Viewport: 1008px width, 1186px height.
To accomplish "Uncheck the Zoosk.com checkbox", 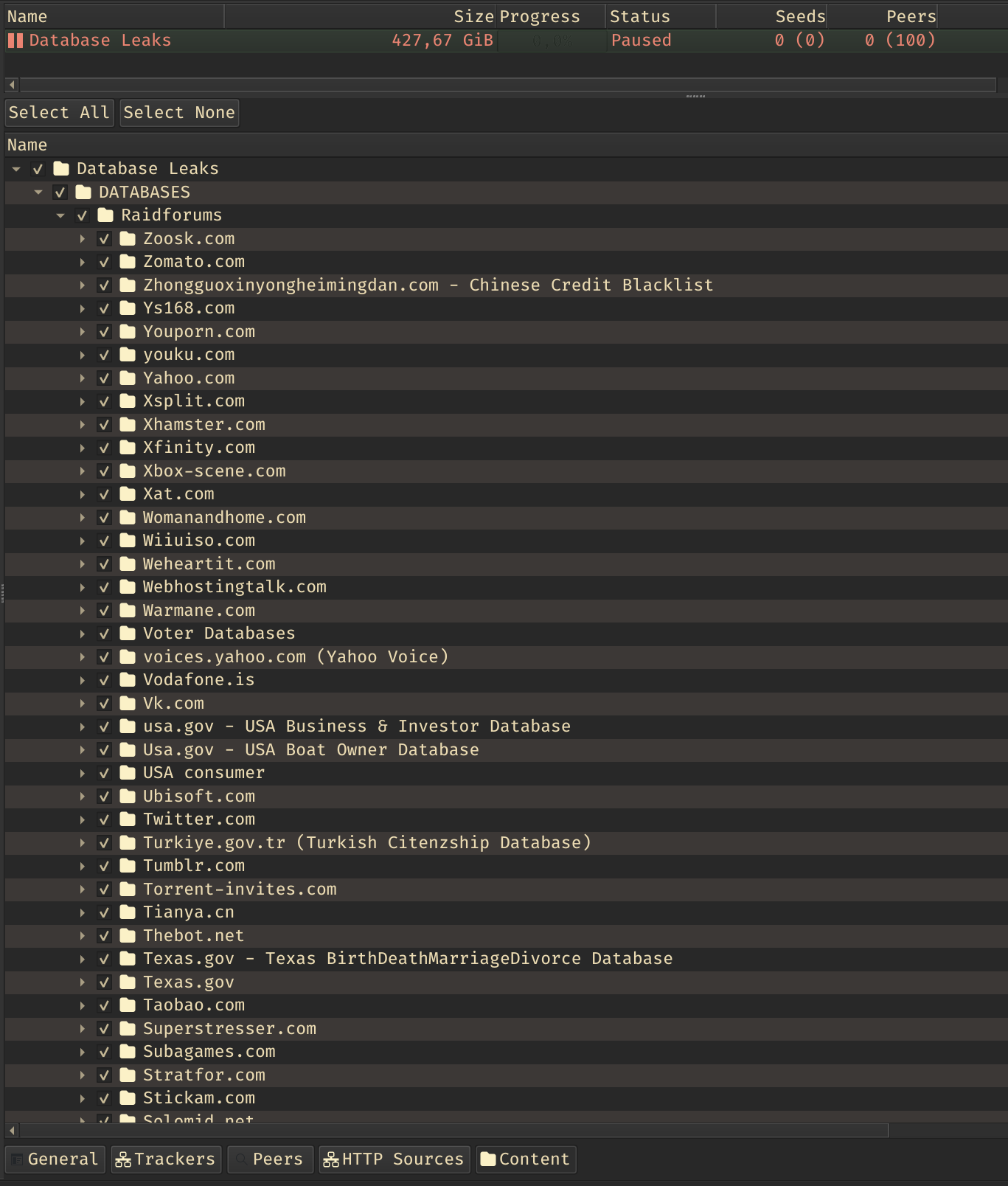I will point(104,239).
